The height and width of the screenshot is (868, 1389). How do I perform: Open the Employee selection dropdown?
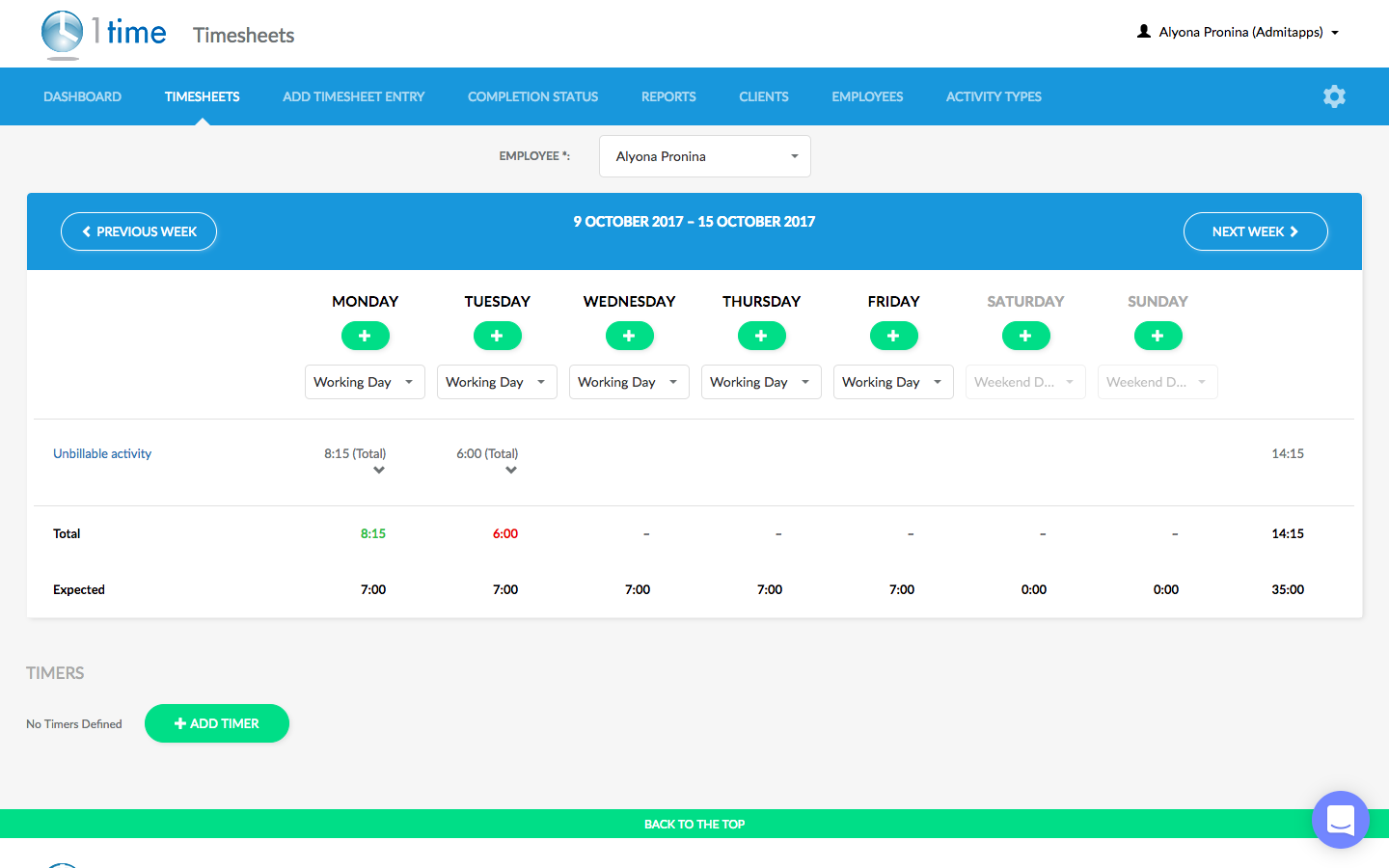tap(704, 156)
